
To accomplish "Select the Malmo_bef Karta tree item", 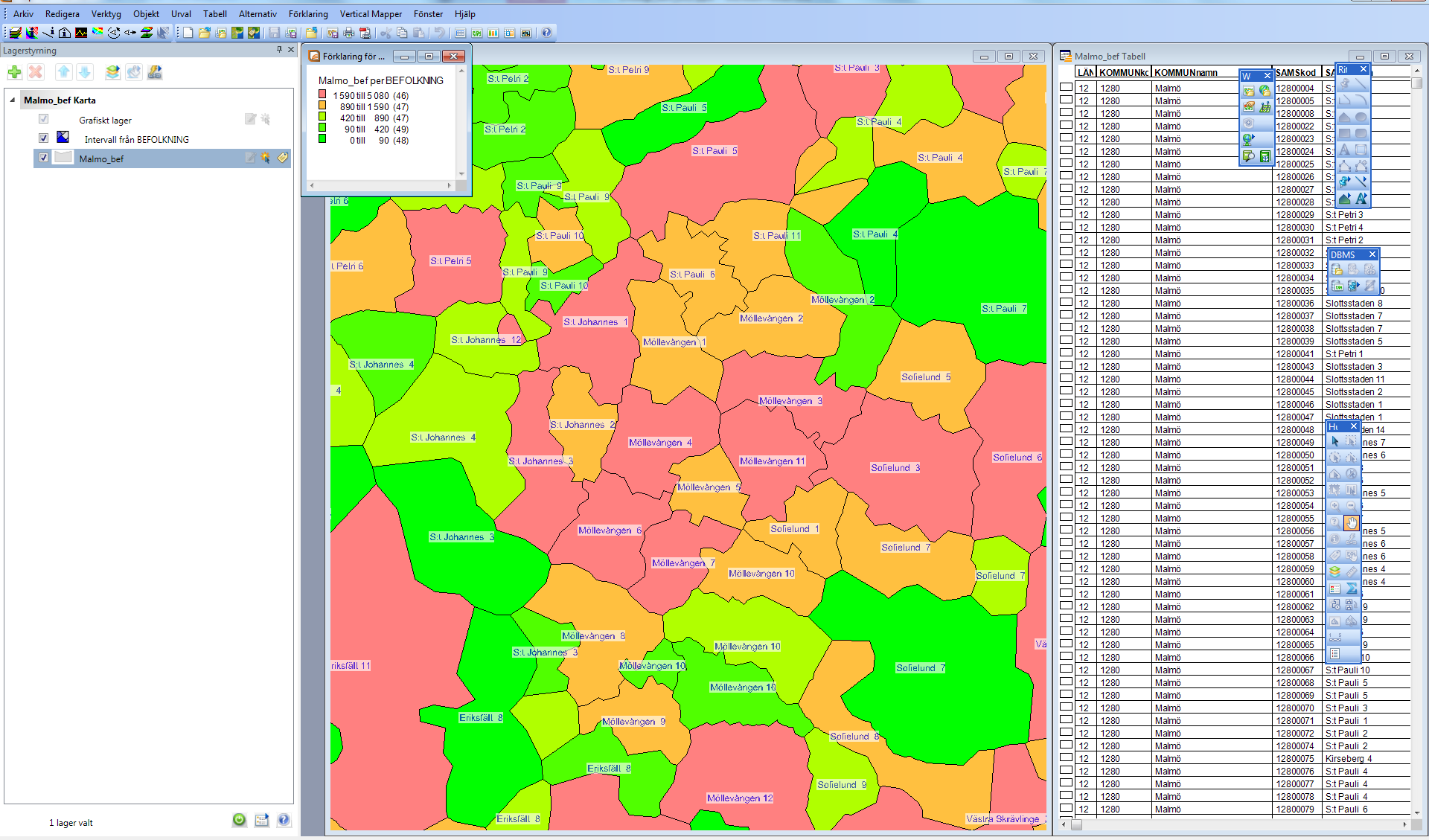I will tap(60, 100).
